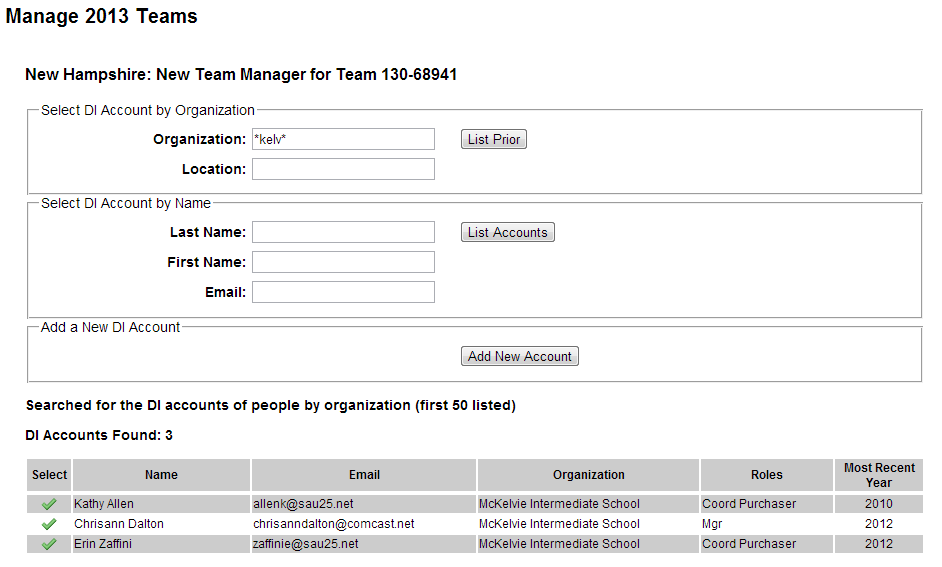The width and height of the screenshot is (942, 567).
Task: Click the Select column header
Action: coord(49,475)
